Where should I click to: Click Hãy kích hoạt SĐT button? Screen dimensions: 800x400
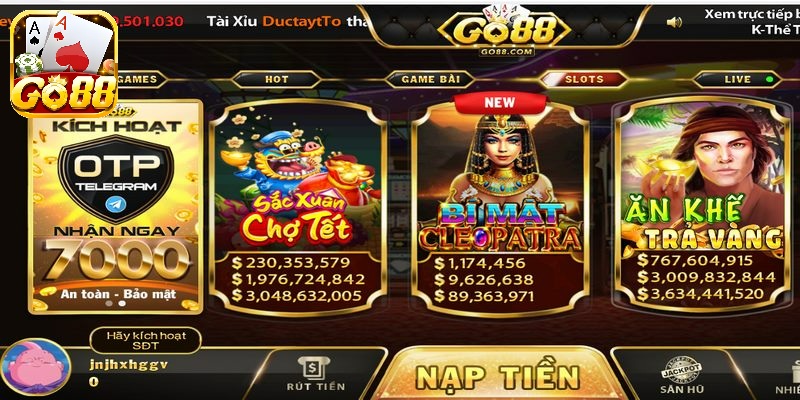[x=145, y=340]
